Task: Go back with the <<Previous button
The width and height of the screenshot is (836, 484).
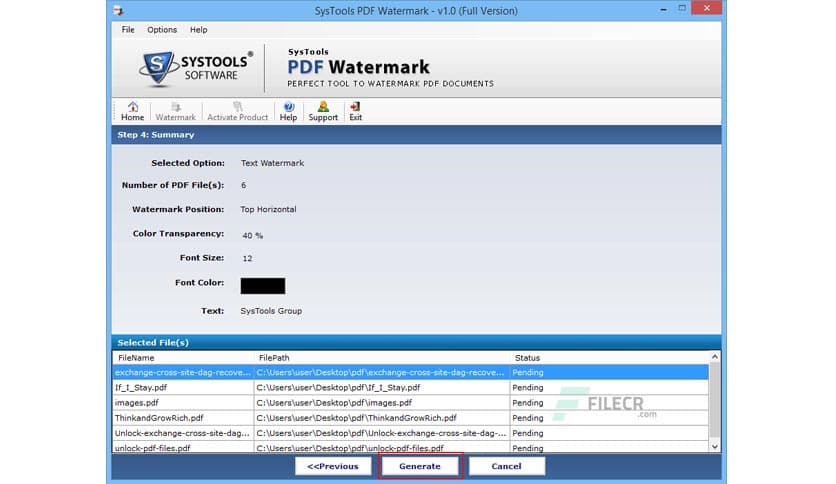Action: tap(333, 466)
